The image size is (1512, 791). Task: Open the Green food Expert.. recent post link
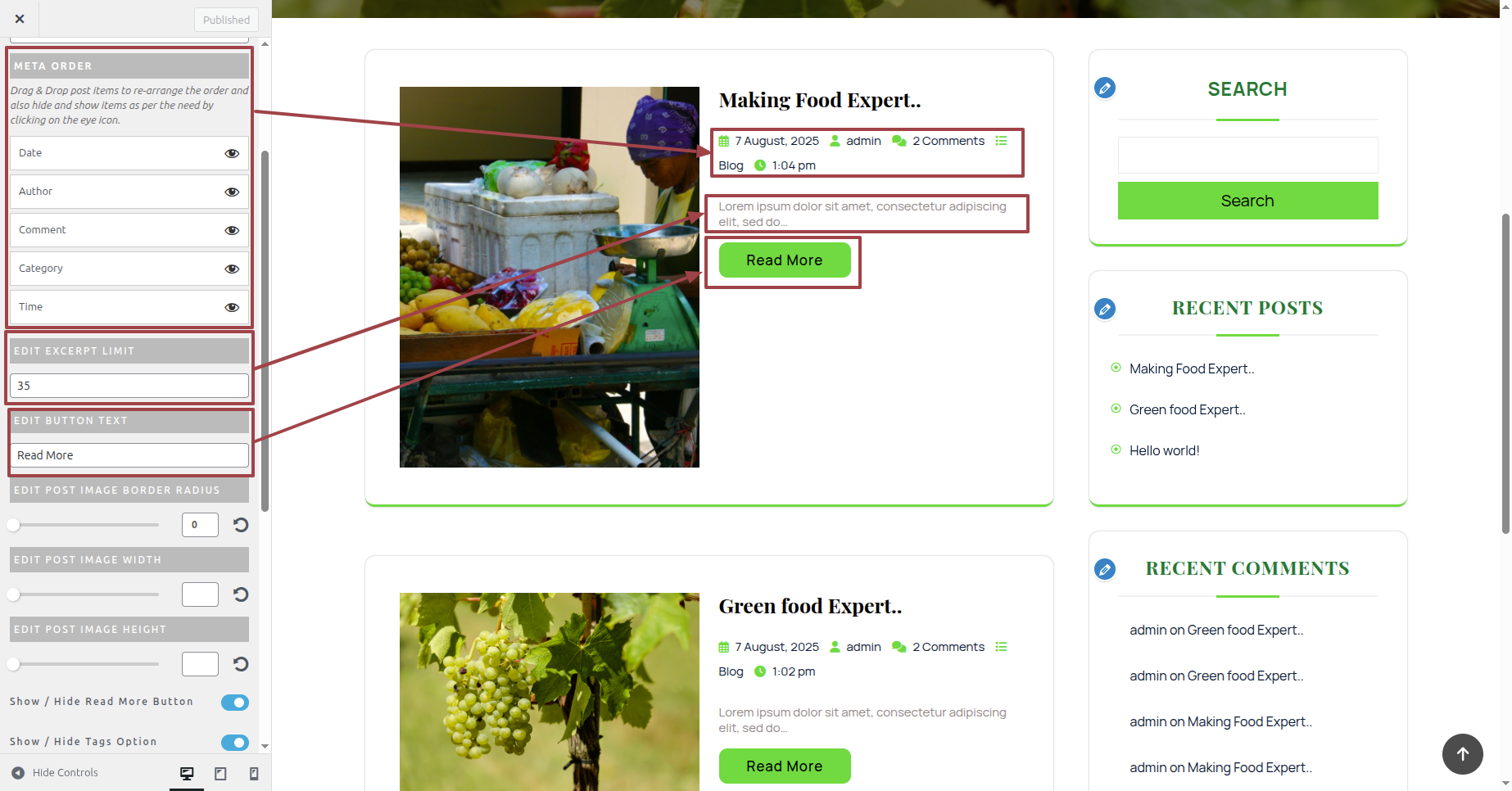point(1187,409)
